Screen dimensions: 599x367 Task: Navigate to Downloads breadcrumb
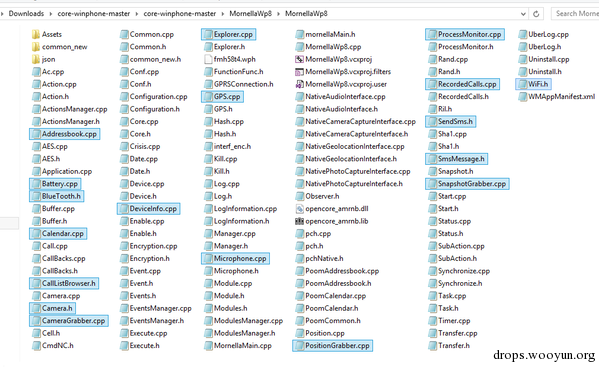(x=26, y=14)
